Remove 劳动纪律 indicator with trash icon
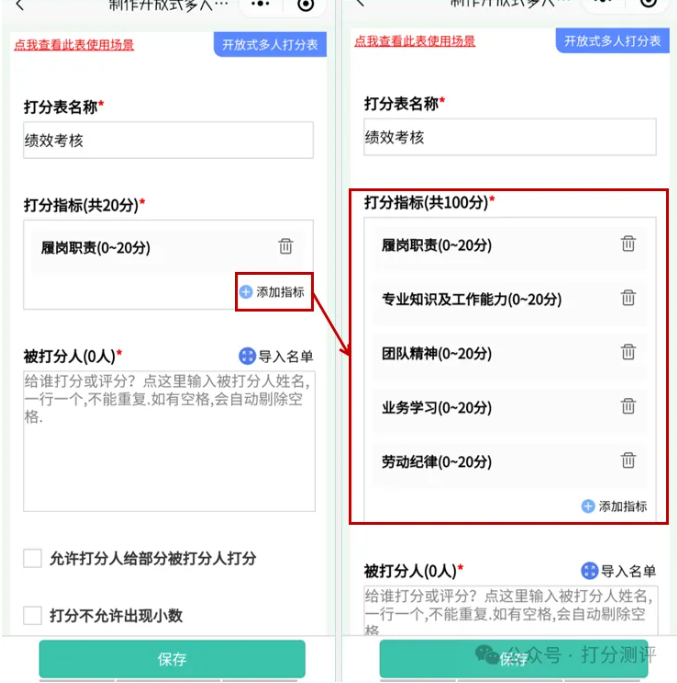Viewport: 677px width, 683px height. pos(628,460)
